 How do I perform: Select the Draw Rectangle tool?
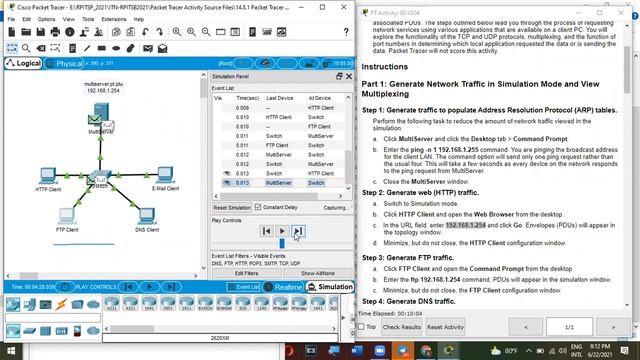[102, 48]
